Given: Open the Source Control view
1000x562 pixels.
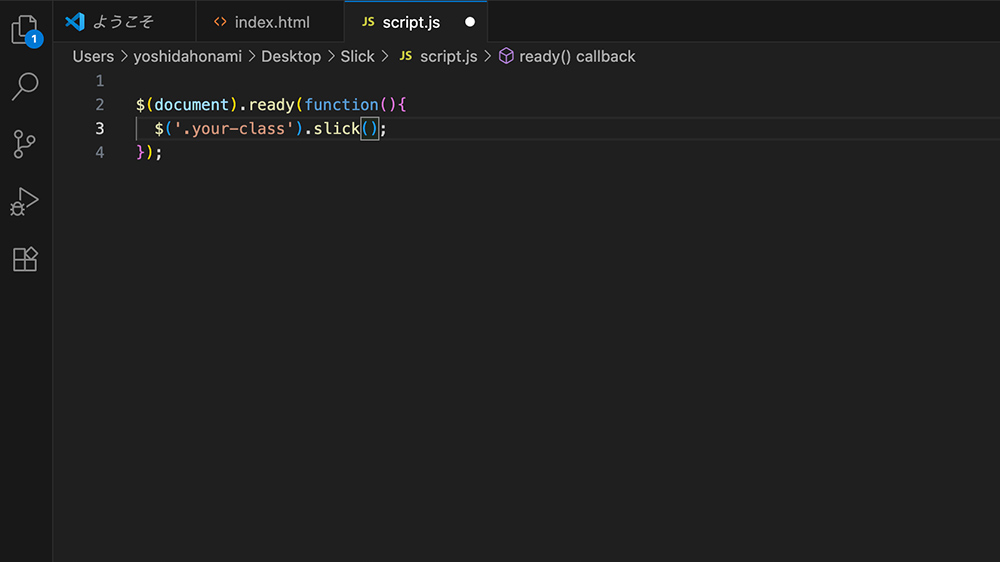Looking at the screenshot, I should (24, 144).
